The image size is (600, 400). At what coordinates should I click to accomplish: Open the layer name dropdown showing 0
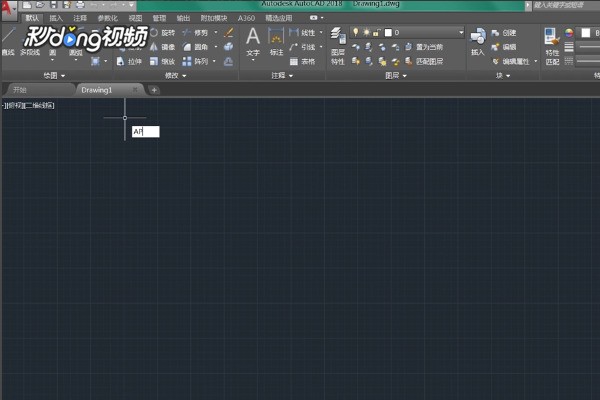[461, 33]
